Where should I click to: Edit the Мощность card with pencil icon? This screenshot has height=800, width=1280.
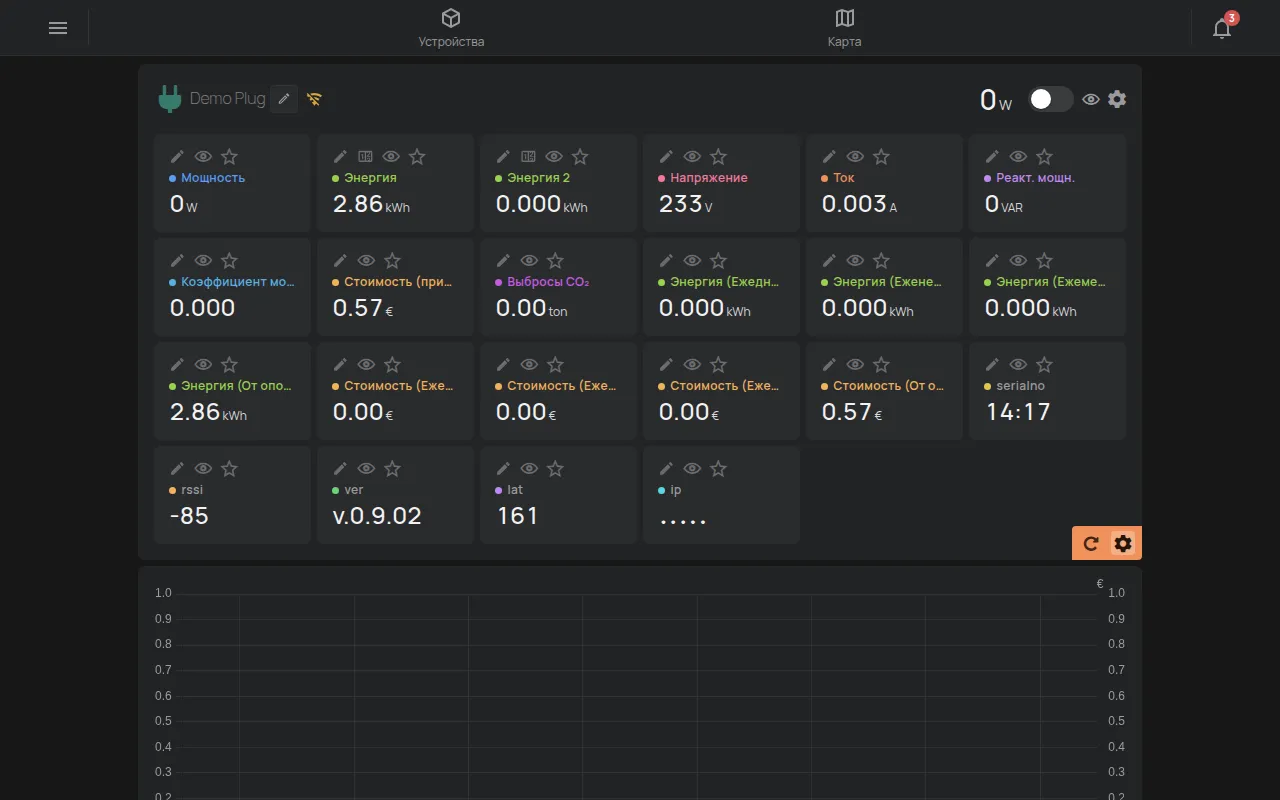pyautogui.click(x=177, y=156)
